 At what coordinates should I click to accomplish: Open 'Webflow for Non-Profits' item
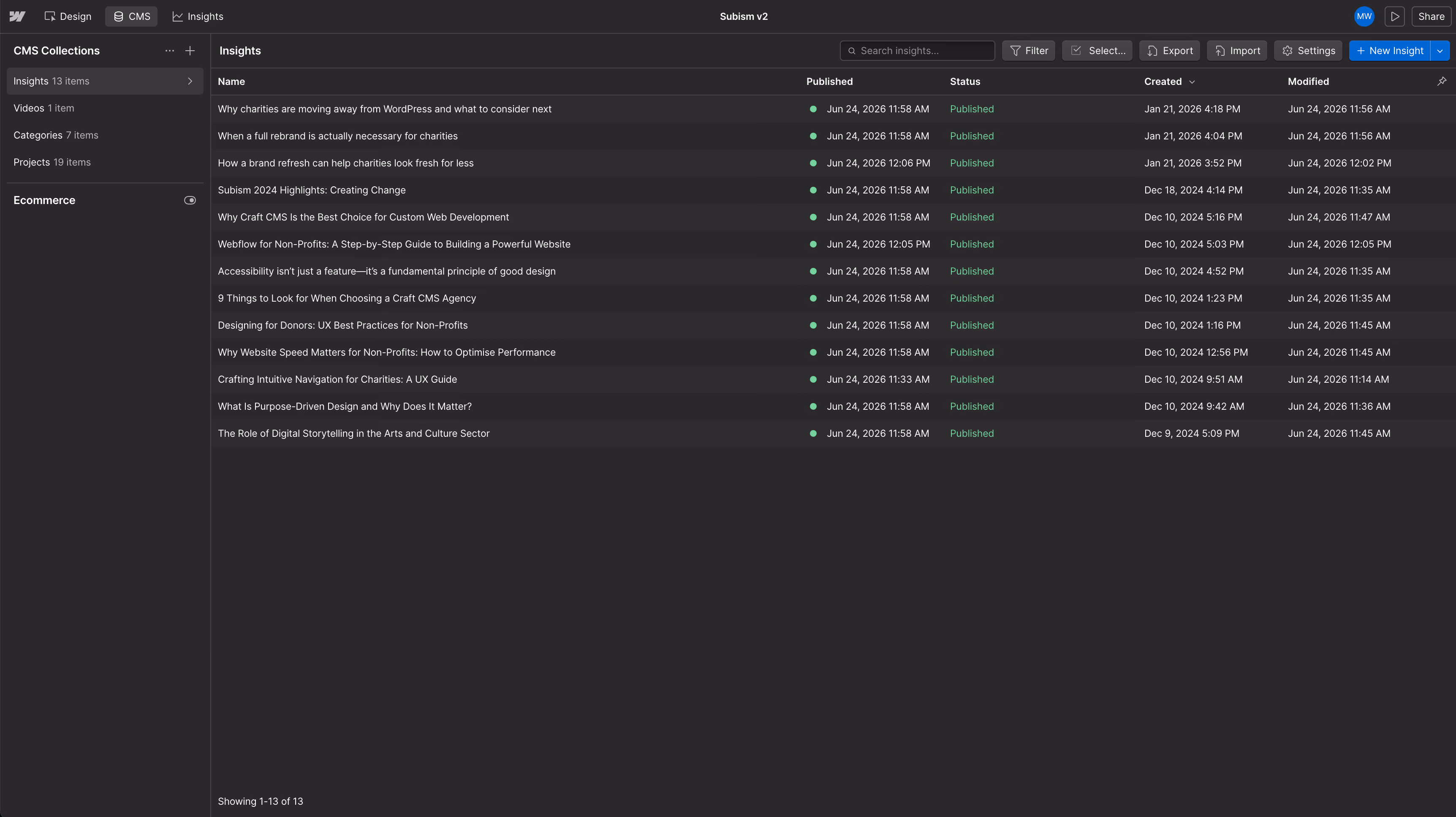click(x=394, y=244)
